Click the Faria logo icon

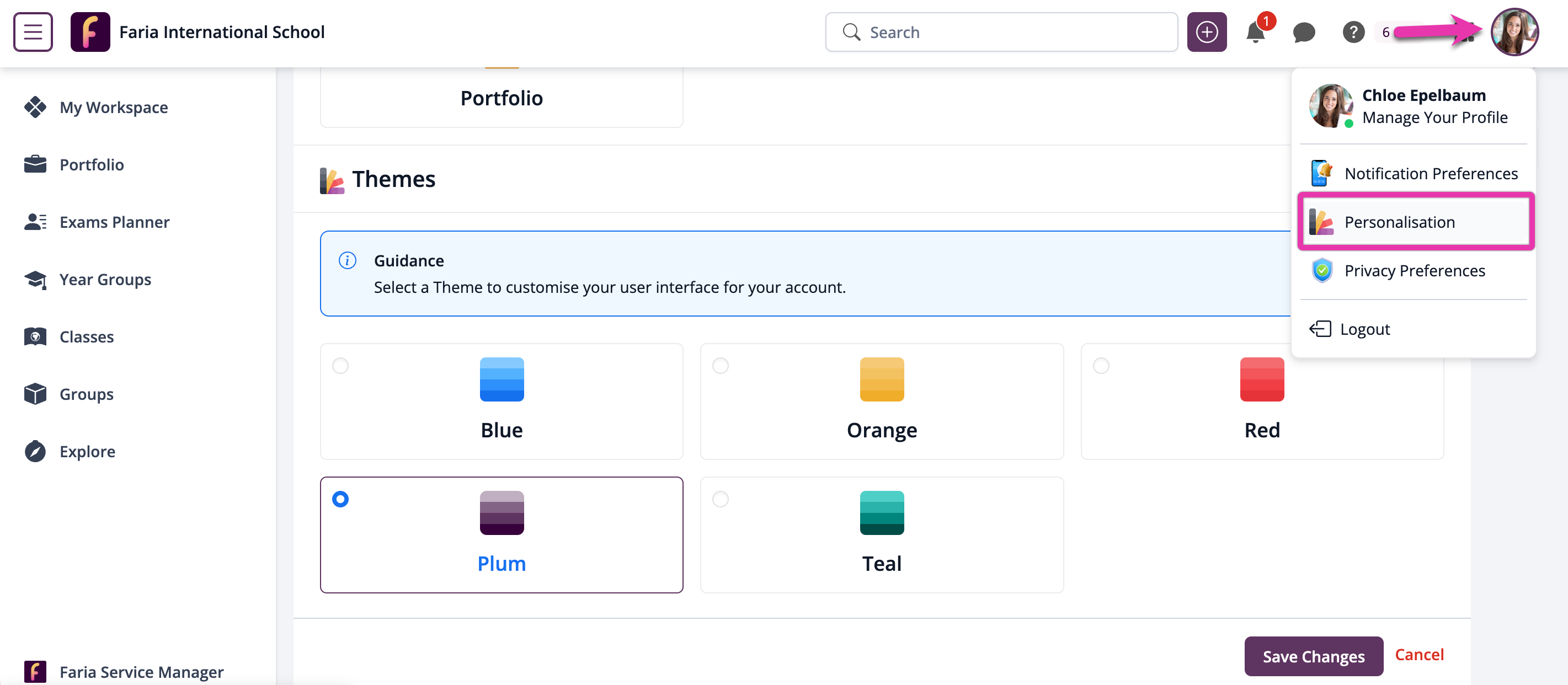(90, 32)
